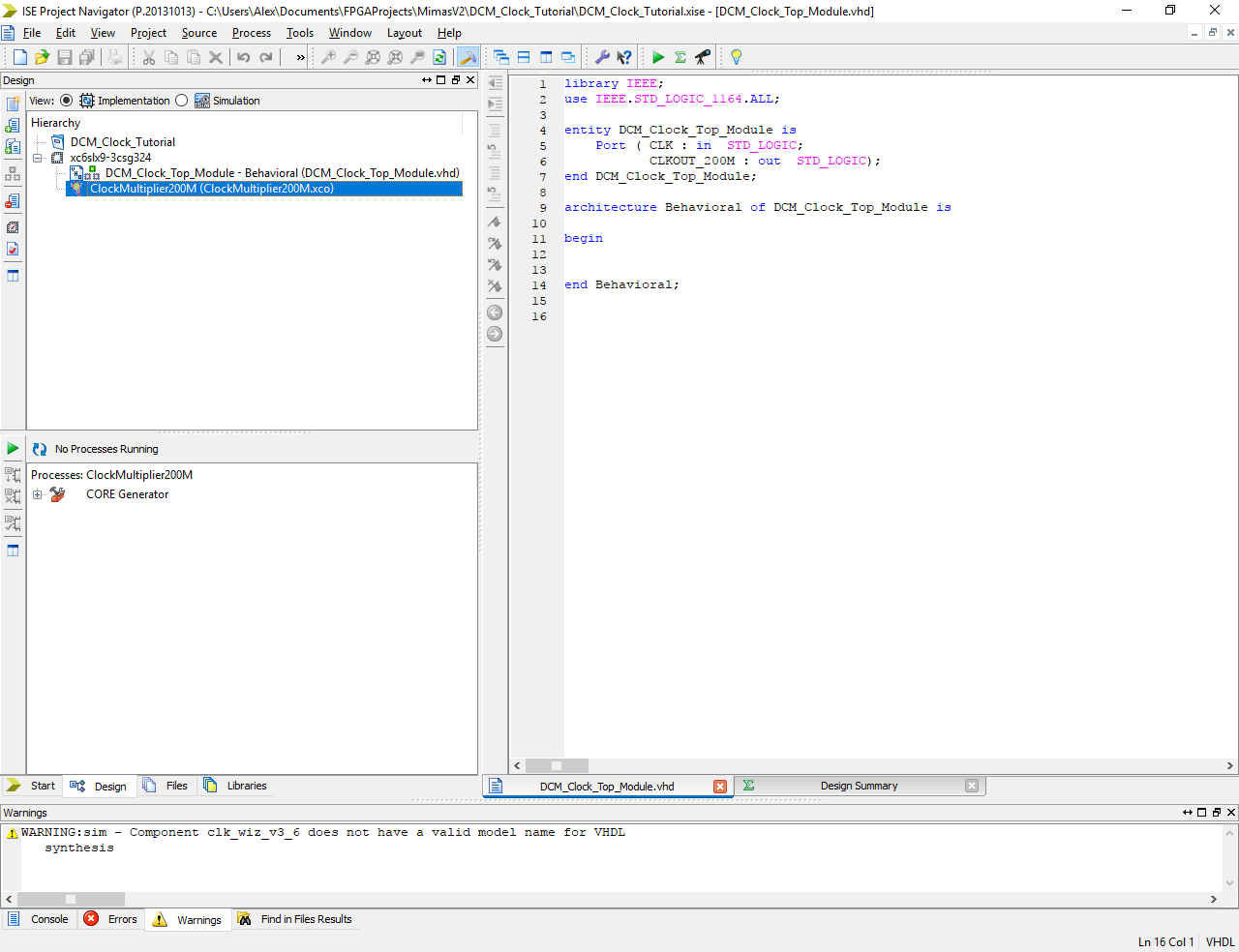This screenshot has width=1239, height=952.
Task: Click the overflow chevron on the standard toolbar
Action: click(300, 57)
